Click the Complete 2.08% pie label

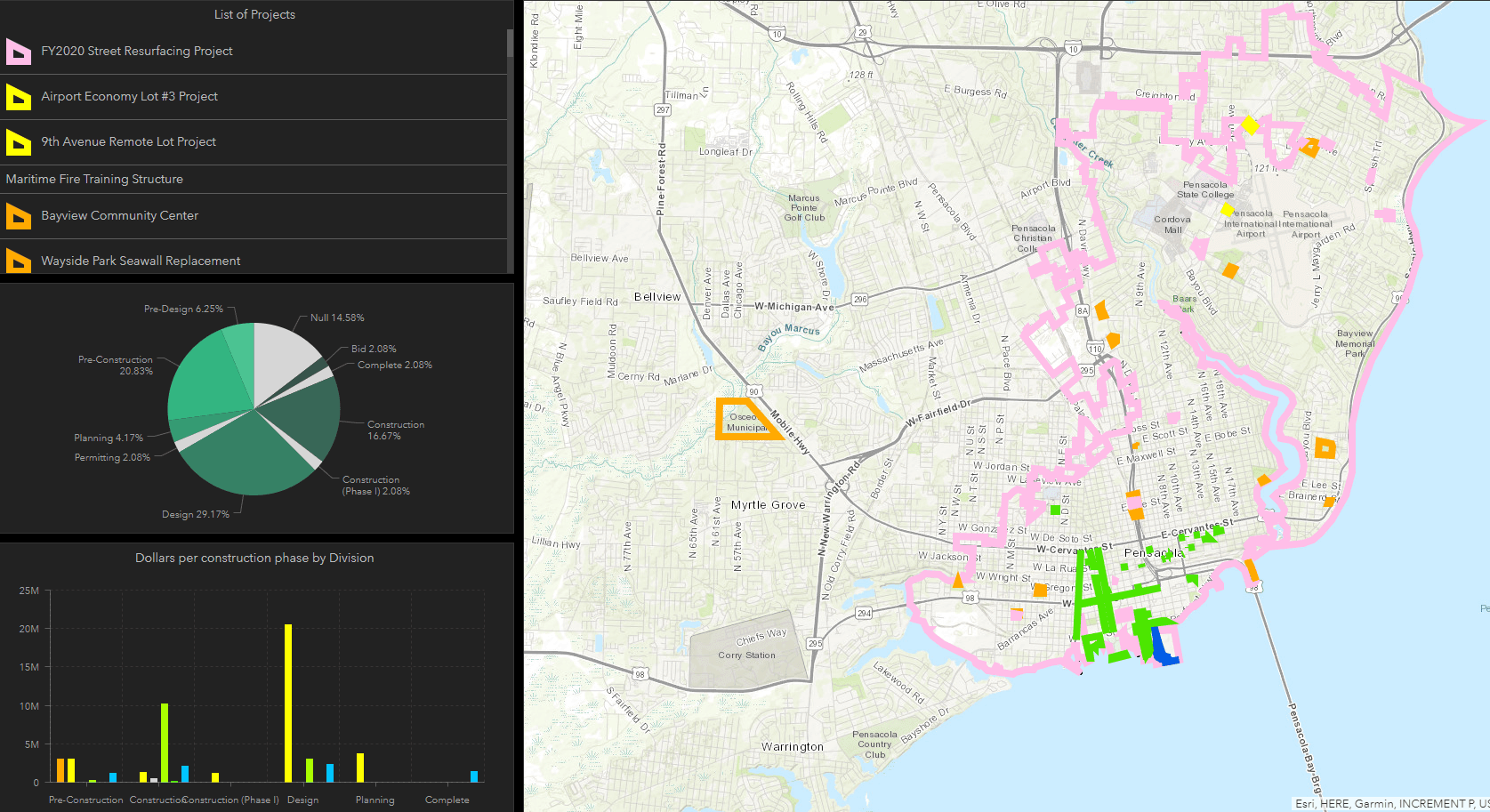pos(395,366)
